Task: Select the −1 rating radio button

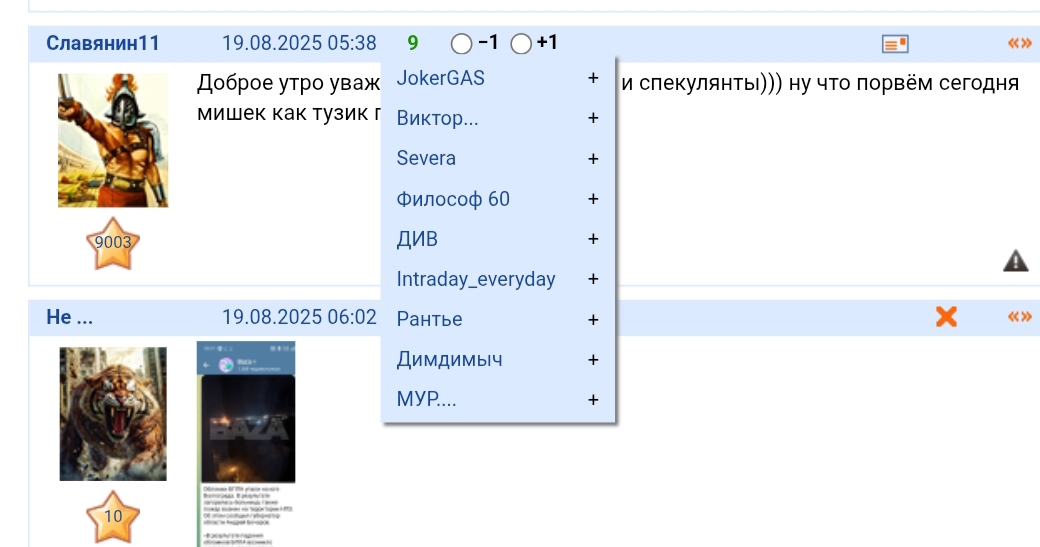Action: coord(462,44)
